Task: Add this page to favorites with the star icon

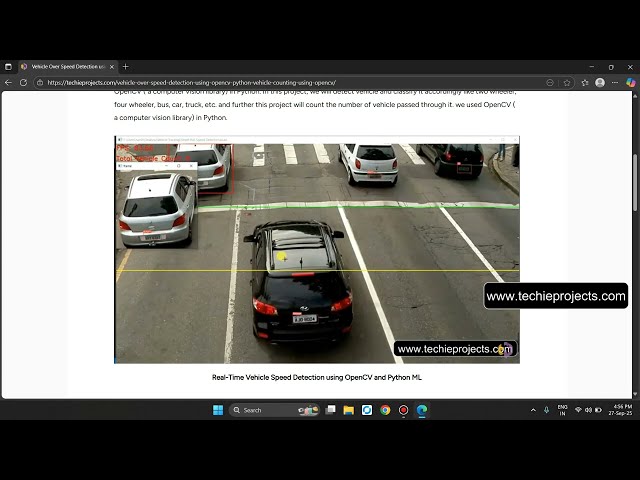Action: [x=567, y=82]
